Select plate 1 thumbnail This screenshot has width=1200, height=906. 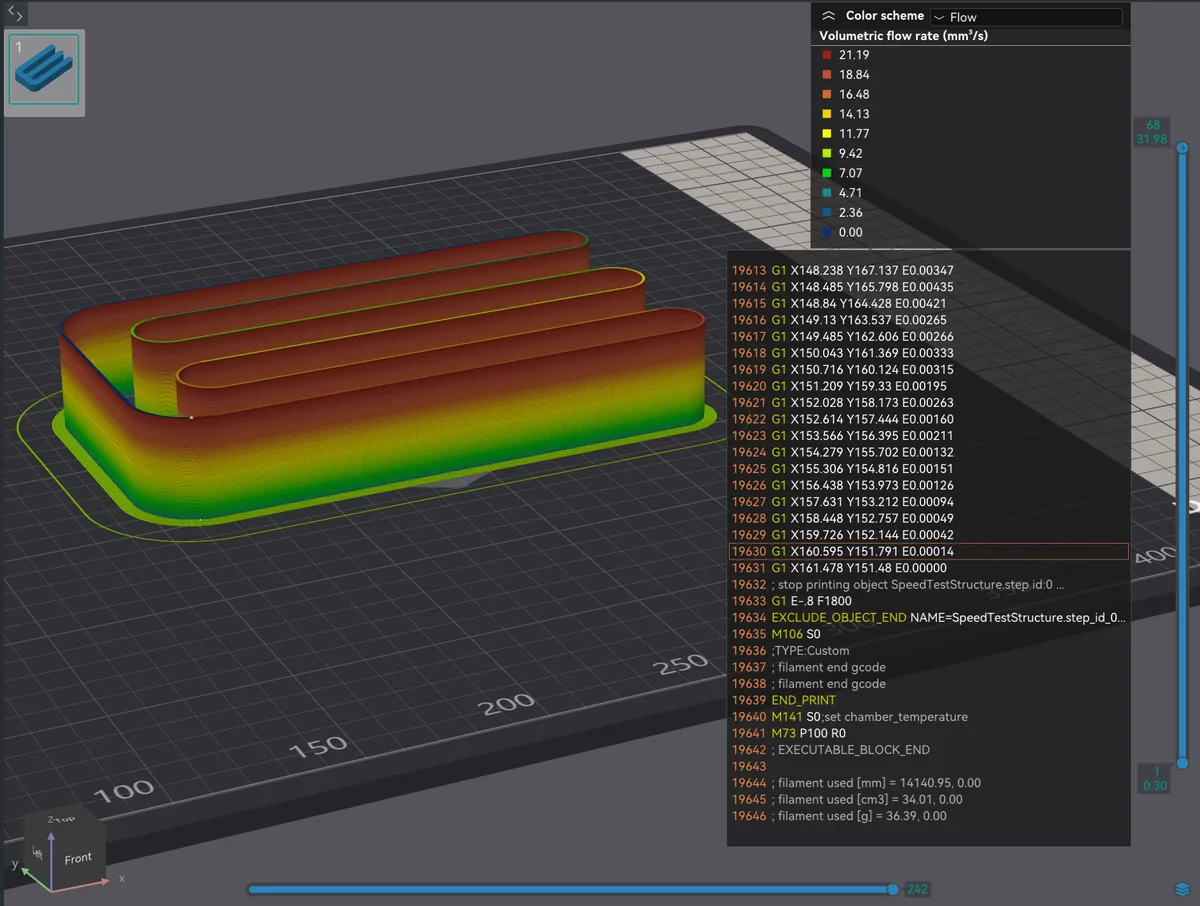[x=44, y=72]
